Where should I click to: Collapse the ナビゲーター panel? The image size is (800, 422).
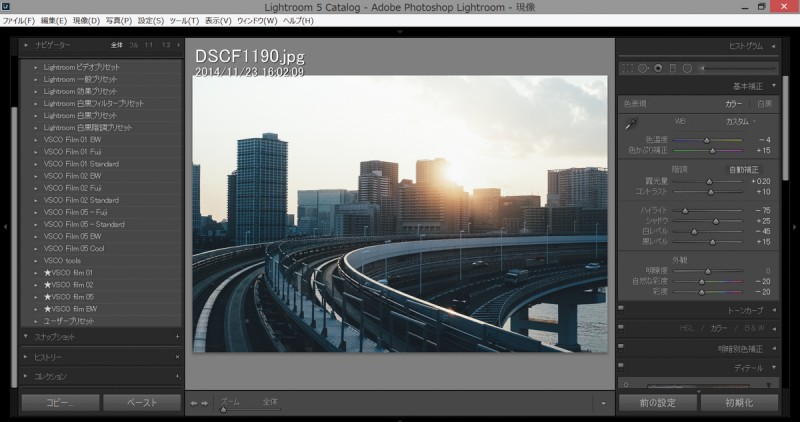(26, 45)
